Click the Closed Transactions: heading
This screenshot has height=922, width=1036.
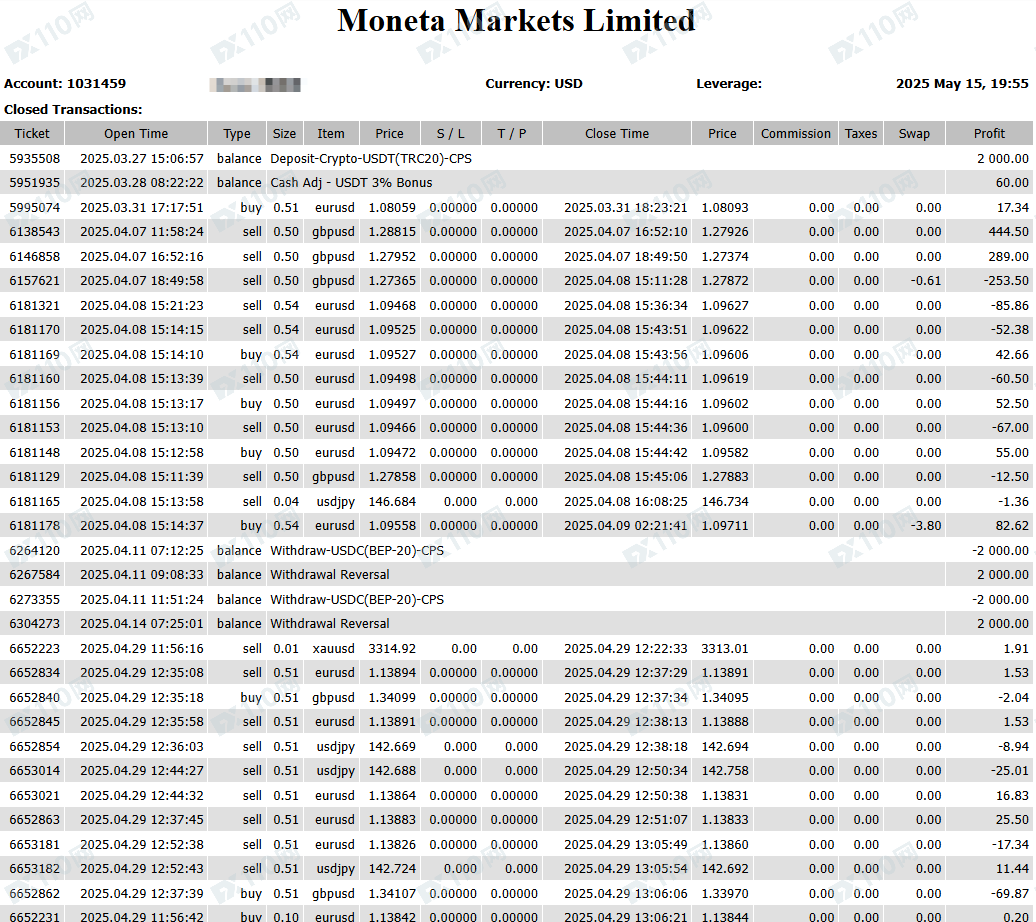click(73, 110)
